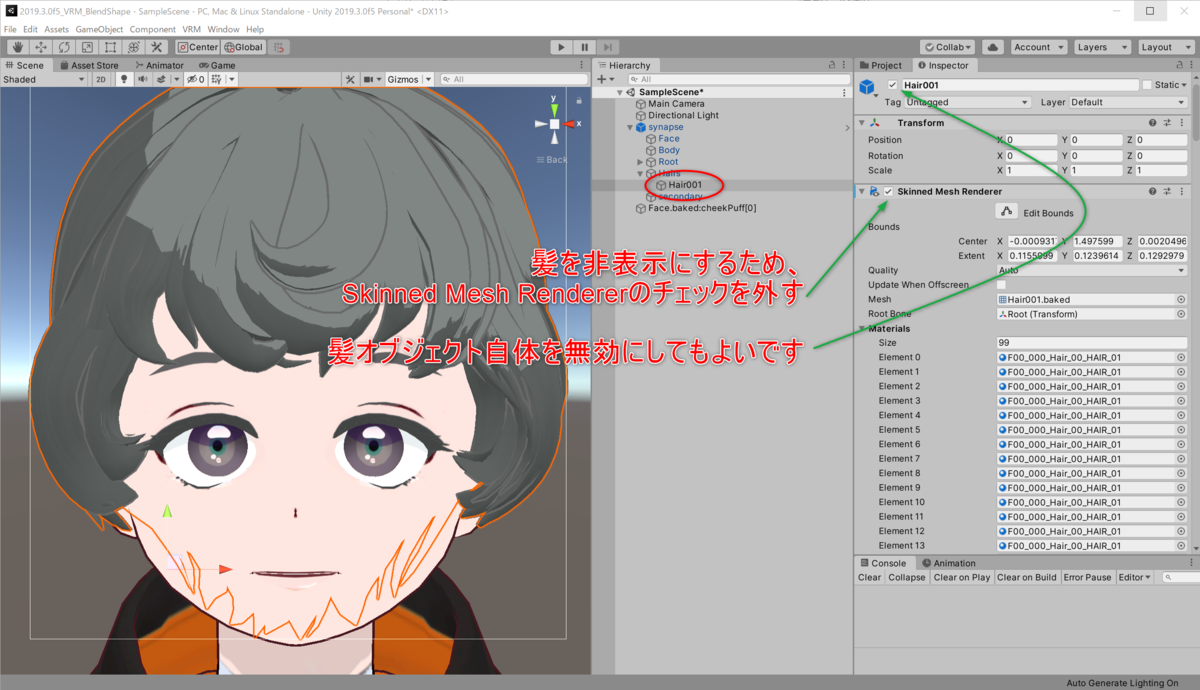The image size is (1200, 690).
Task: Switch to the Animation tab
Action: (948, 563)
